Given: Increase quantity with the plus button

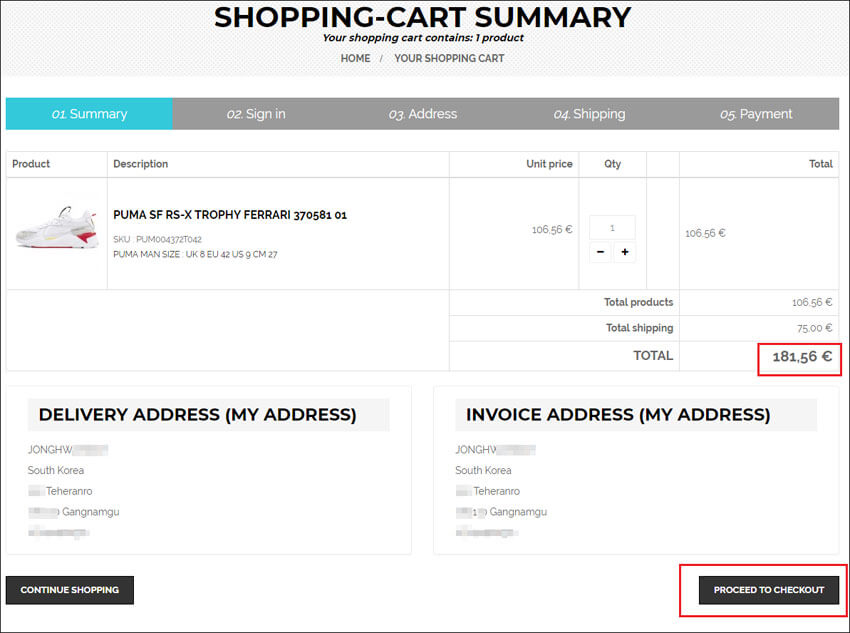Looking at the screenshot, I should 624,252.
